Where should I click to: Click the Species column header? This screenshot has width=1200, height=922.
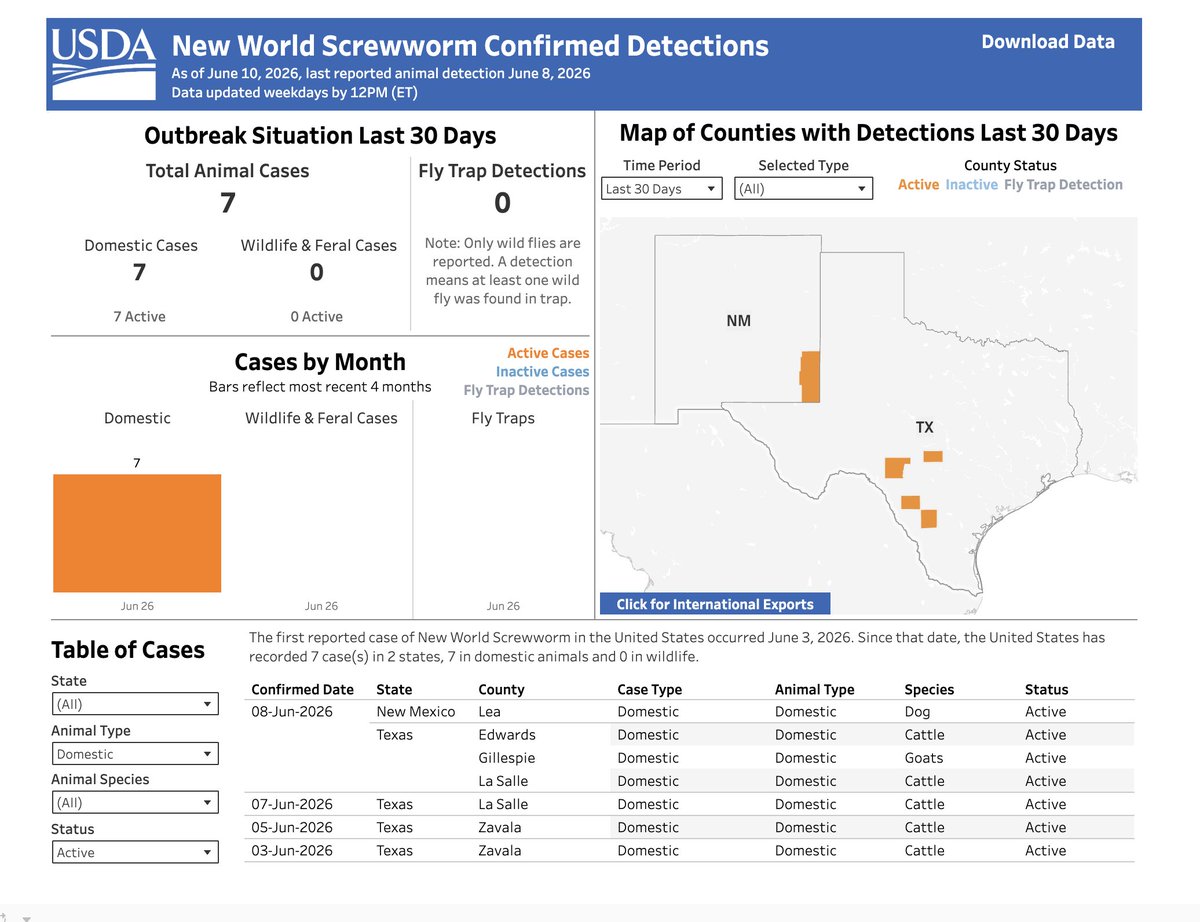tap(929, 689)
